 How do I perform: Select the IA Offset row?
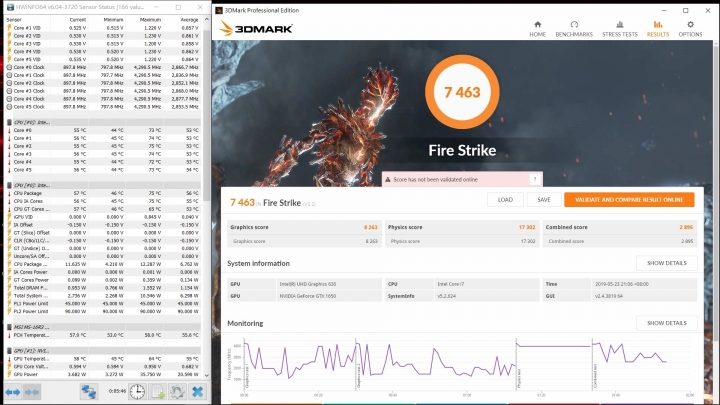point(103,225)
